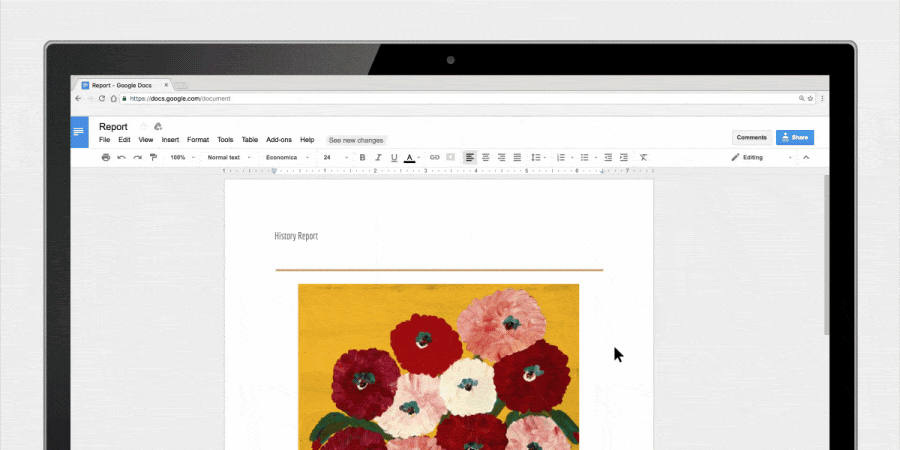
Task: Toggle bold formatting
Action: (362, 157)
